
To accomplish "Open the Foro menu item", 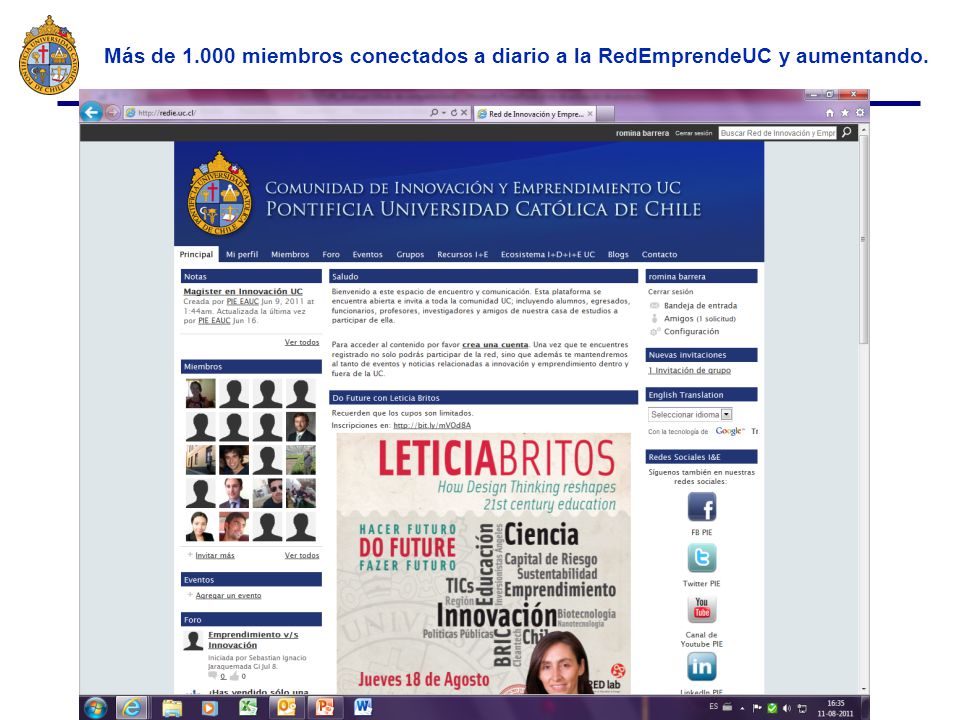I will click(331, 254).
